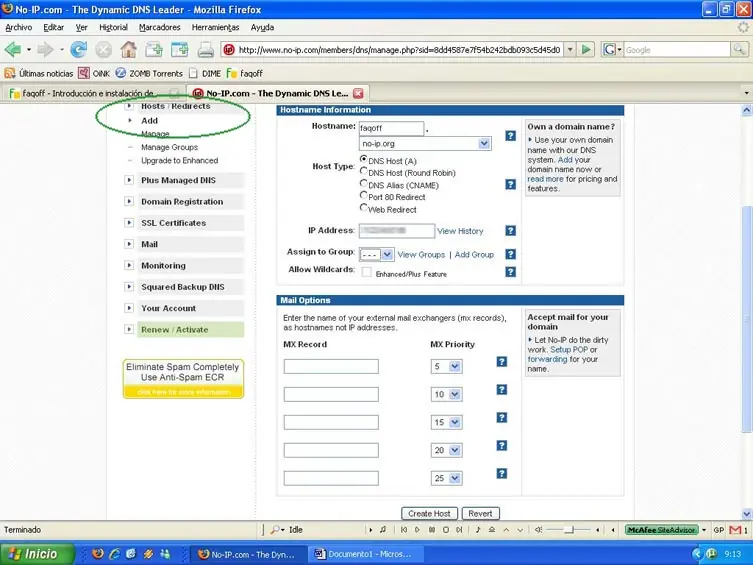Expand the Plus Managed DNS section
This screenshot has width=753, height=565.
click(x=129, y=180)
